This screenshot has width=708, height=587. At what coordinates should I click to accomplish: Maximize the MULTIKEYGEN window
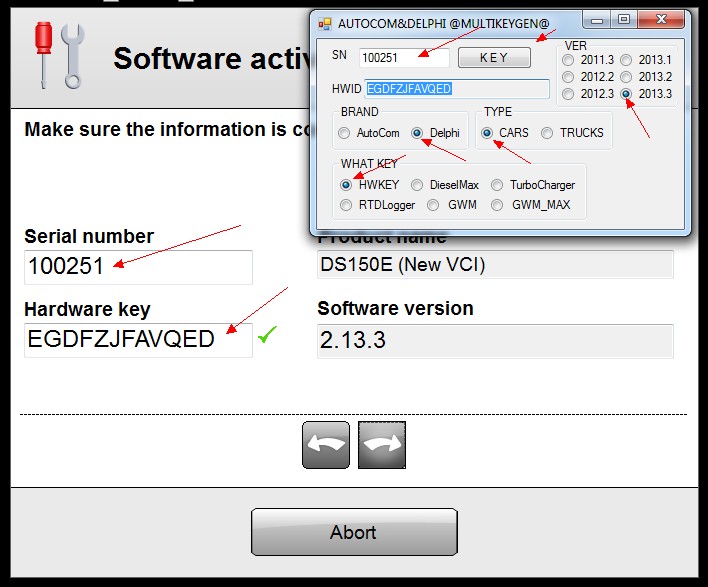(x=624, y=19)
